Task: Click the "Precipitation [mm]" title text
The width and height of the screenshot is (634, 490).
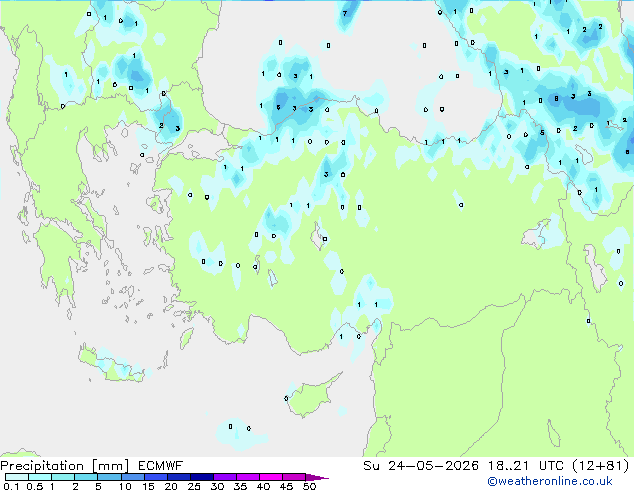Action: click(64, 466)
